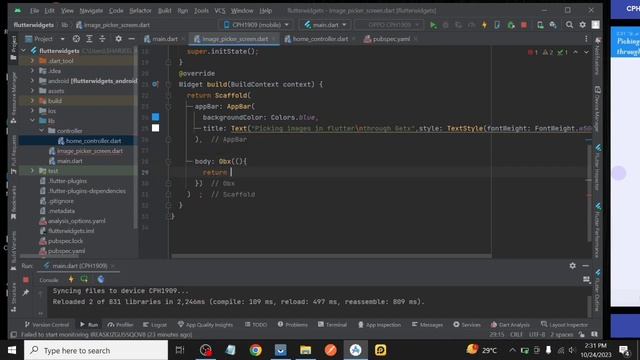Collapse the flutterwidgets project root
The width and height of the screenshot is (640, 360).
coord(23,51)
